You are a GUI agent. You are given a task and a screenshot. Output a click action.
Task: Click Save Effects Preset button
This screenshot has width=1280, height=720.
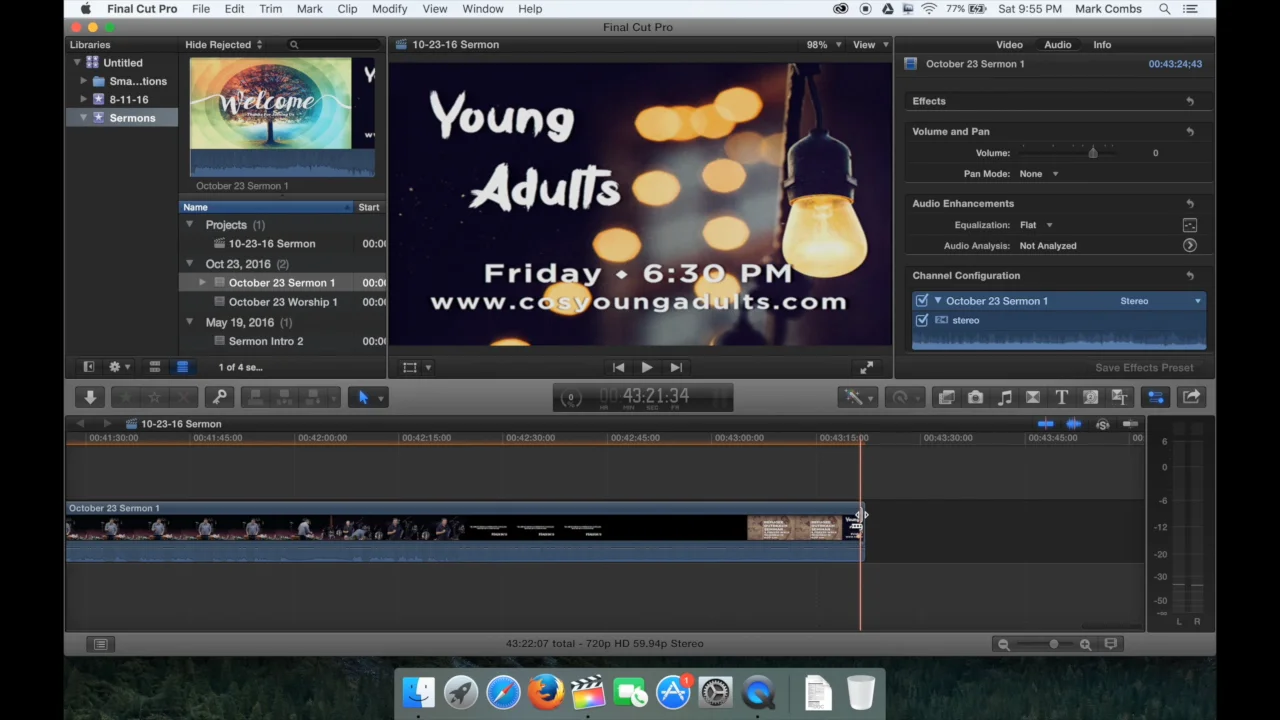point(1144,368)
